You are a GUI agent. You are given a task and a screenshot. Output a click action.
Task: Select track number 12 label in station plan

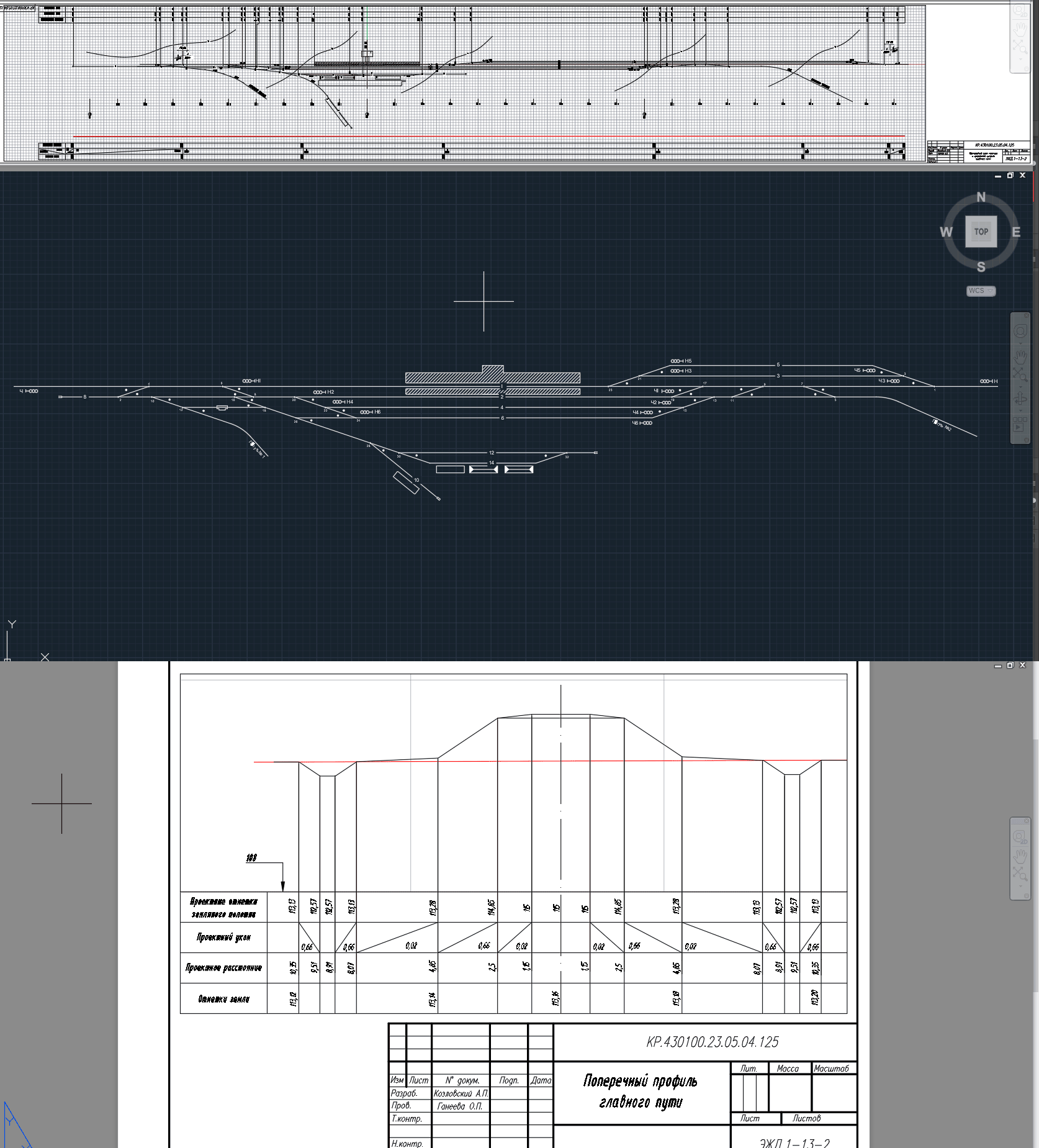pos(492,453)
